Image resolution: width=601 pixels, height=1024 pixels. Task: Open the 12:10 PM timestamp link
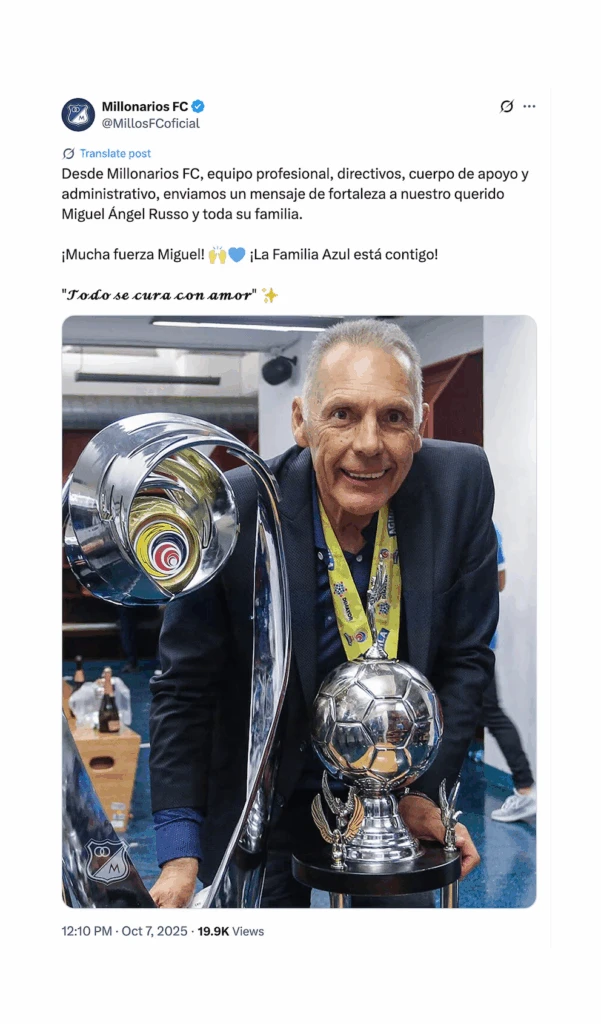click(x=87, y=931)
